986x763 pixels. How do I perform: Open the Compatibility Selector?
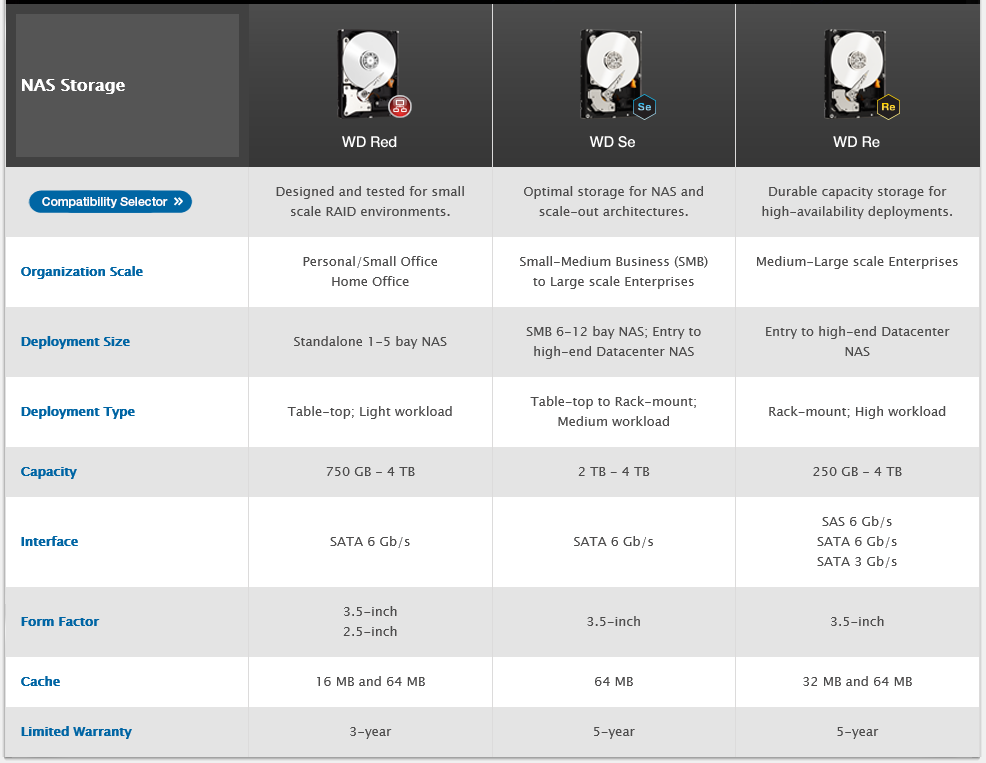click(x=110, y=202)
